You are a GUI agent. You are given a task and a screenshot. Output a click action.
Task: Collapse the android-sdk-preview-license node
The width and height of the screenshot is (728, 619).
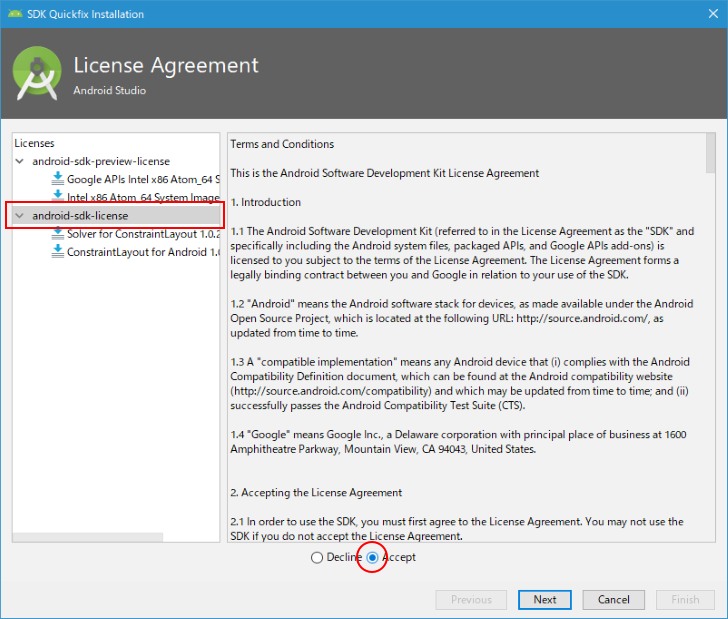click(x=20, y=161)
